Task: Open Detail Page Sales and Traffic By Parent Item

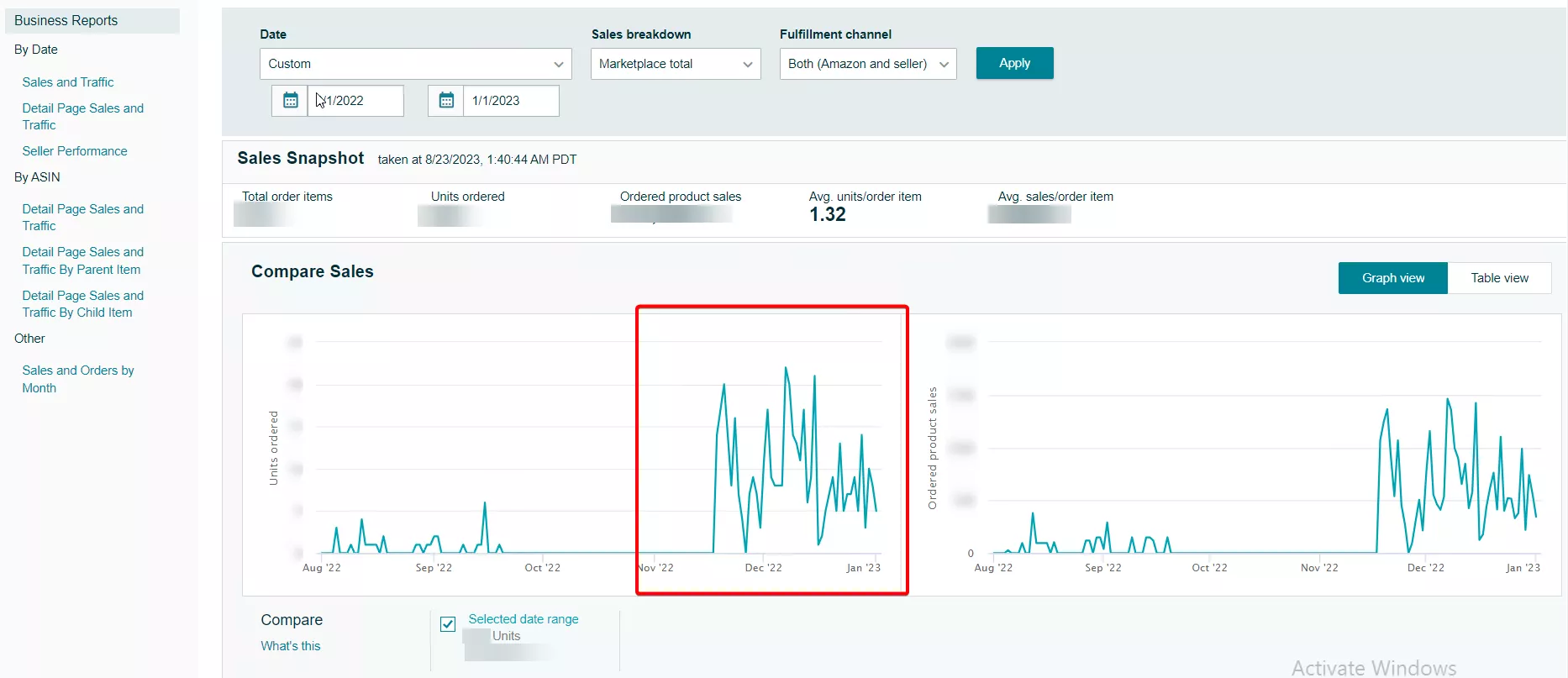Action: coord(83,260)
